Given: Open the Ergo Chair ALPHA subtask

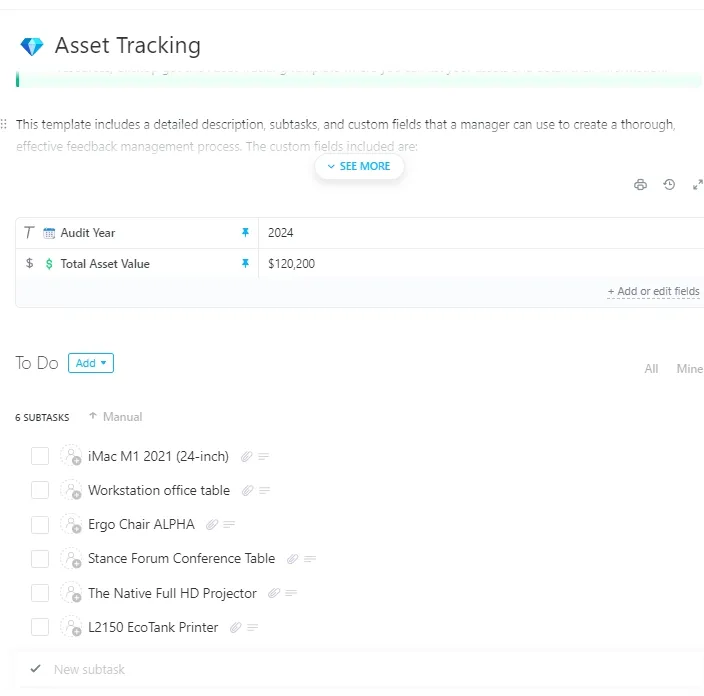Looking at the screenshot, I should [141, 524].
